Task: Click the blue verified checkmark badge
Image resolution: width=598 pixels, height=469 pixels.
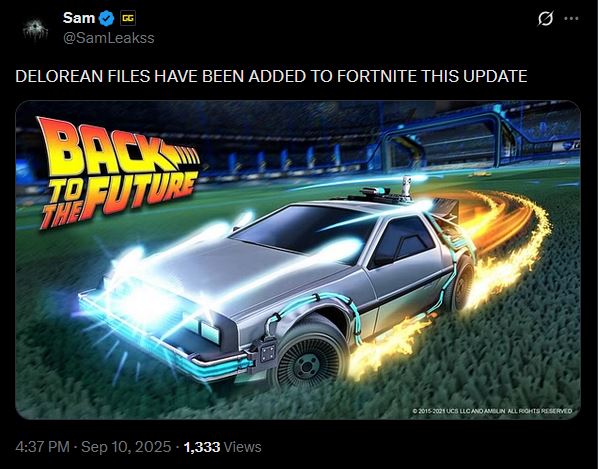Action: (106, 18)
